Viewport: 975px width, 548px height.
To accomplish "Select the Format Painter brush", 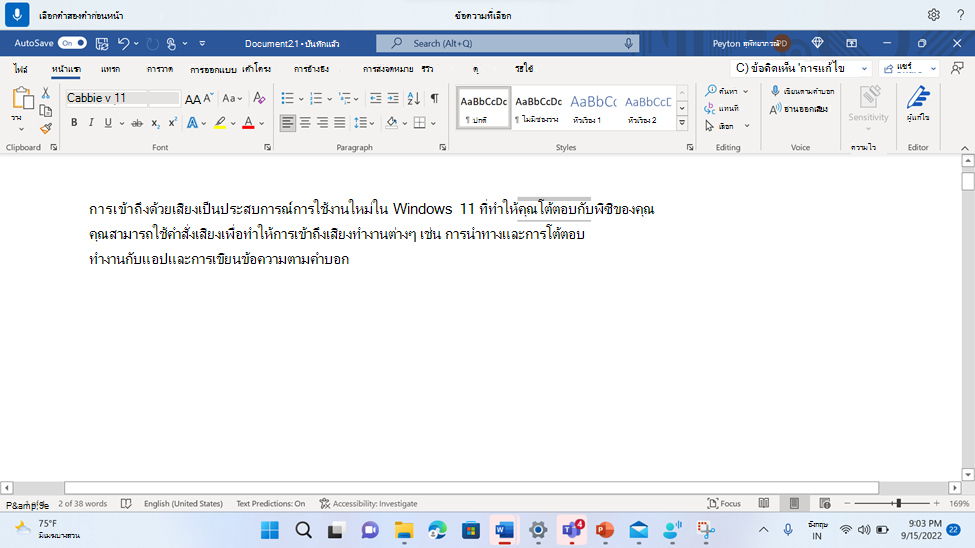I will (x=45, y=128).
